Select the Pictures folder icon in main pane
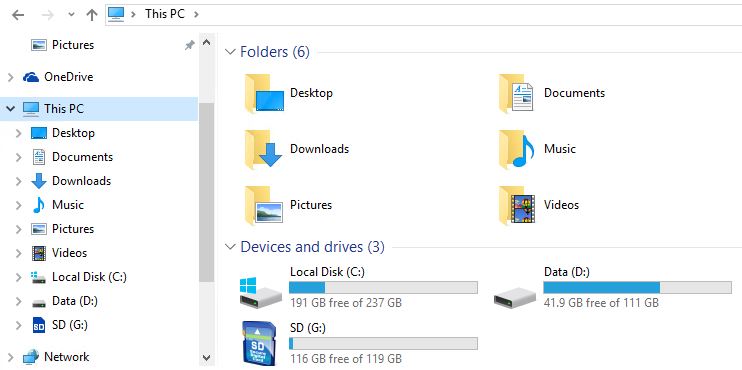Viewport: 742px width, 370px height. pos(264,205)
